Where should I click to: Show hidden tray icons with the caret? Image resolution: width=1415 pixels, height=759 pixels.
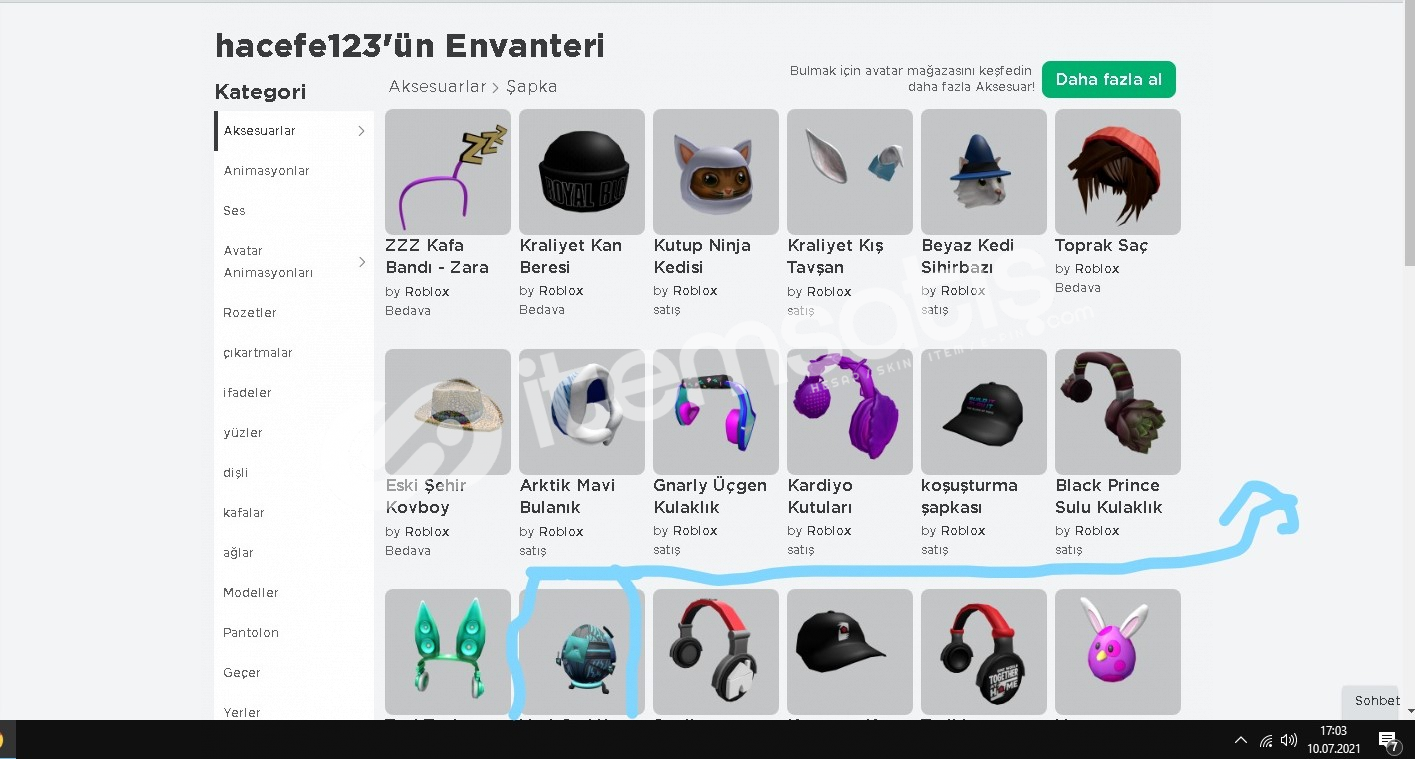coord(1241,741)
